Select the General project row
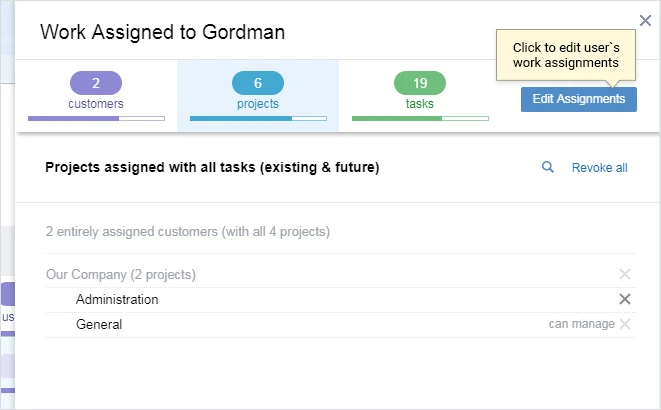Viewport: 661px width, 410px height. [x=99, y=324]
